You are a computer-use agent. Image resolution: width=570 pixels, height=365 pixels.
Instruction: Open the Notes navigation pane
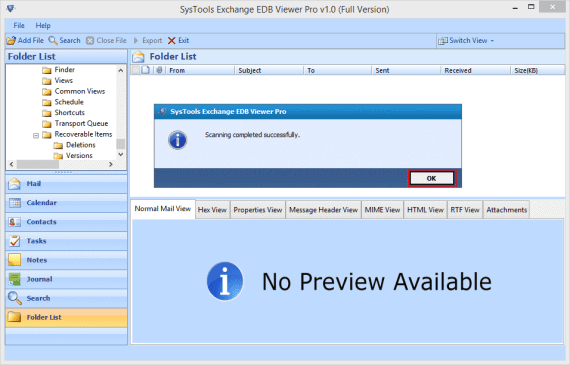(66, 260)
